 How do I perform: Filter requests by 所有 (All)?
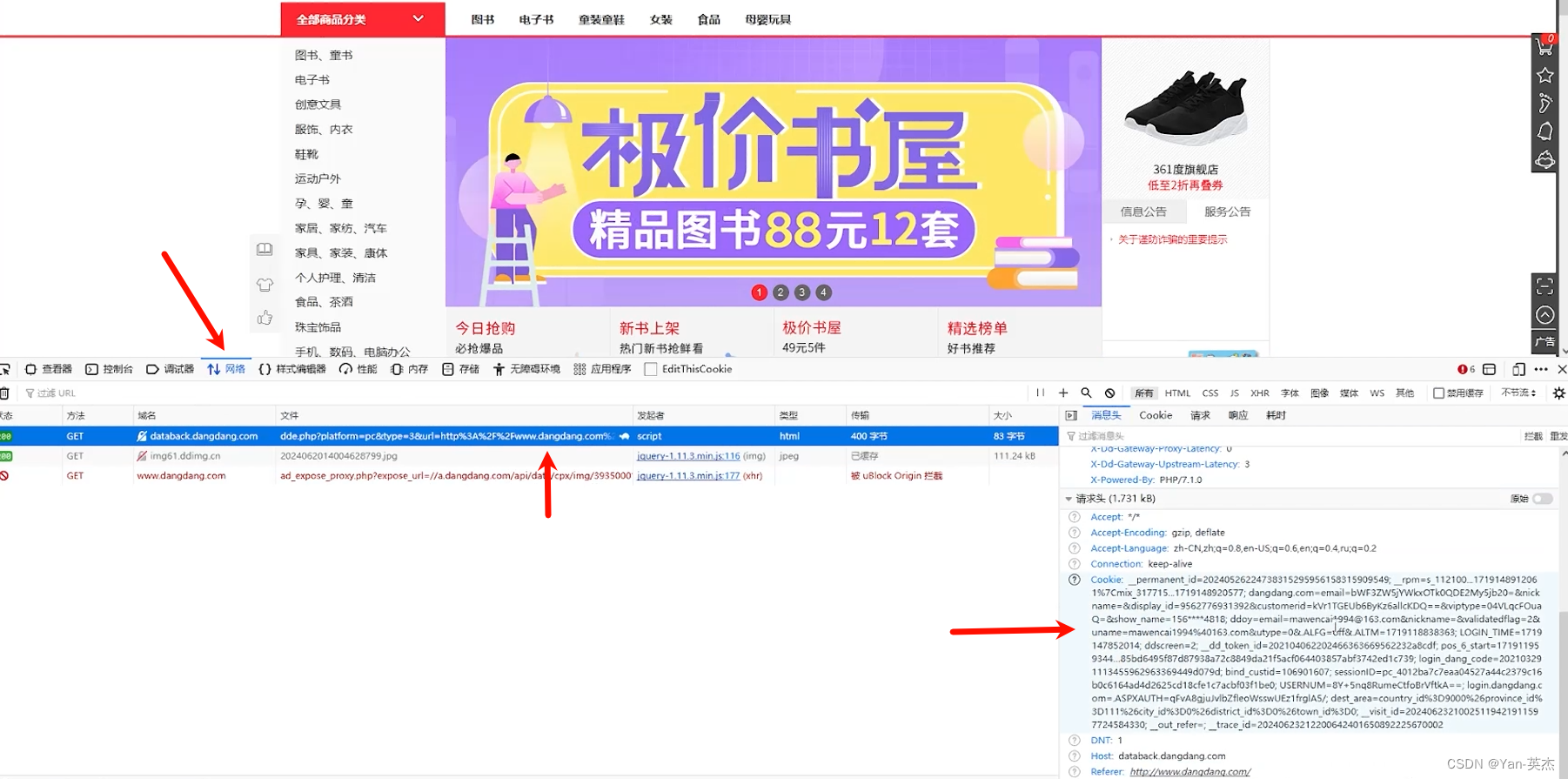pos(1143,393)
